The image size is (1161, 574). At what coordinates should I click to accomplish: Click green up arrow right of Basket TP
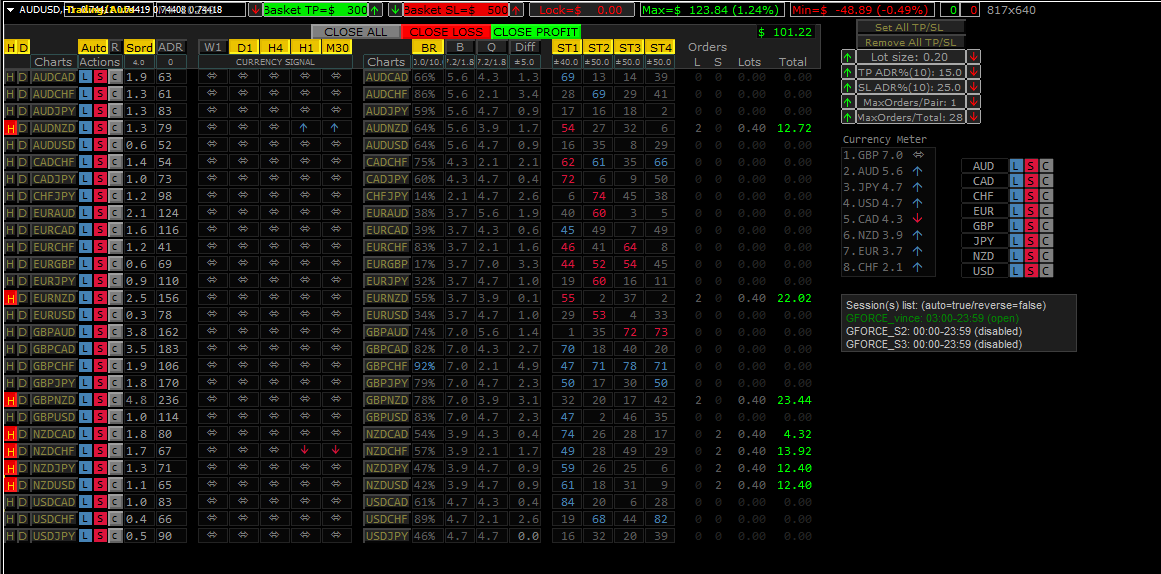tap(375, 10)
